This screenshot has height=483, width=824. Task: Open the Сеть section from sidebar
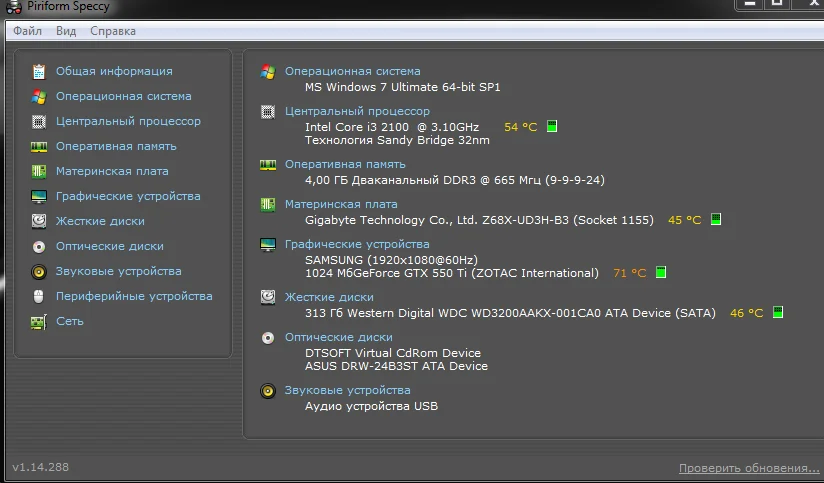tap(70, 322)
